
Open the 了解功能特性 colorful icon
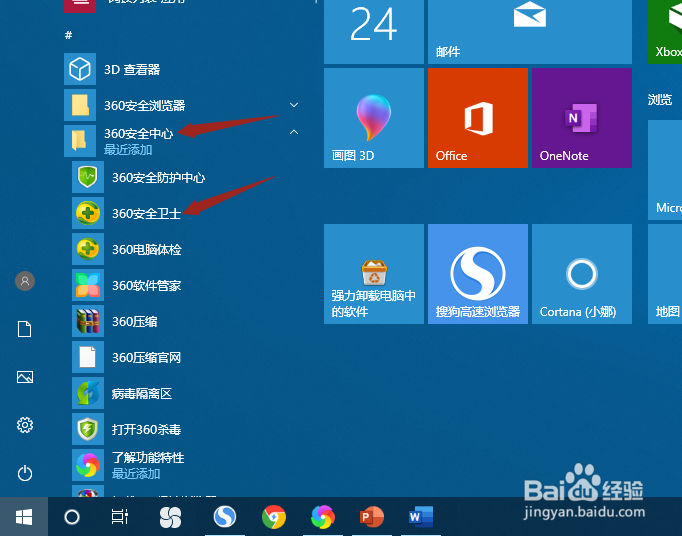click(x=88, y=465)
